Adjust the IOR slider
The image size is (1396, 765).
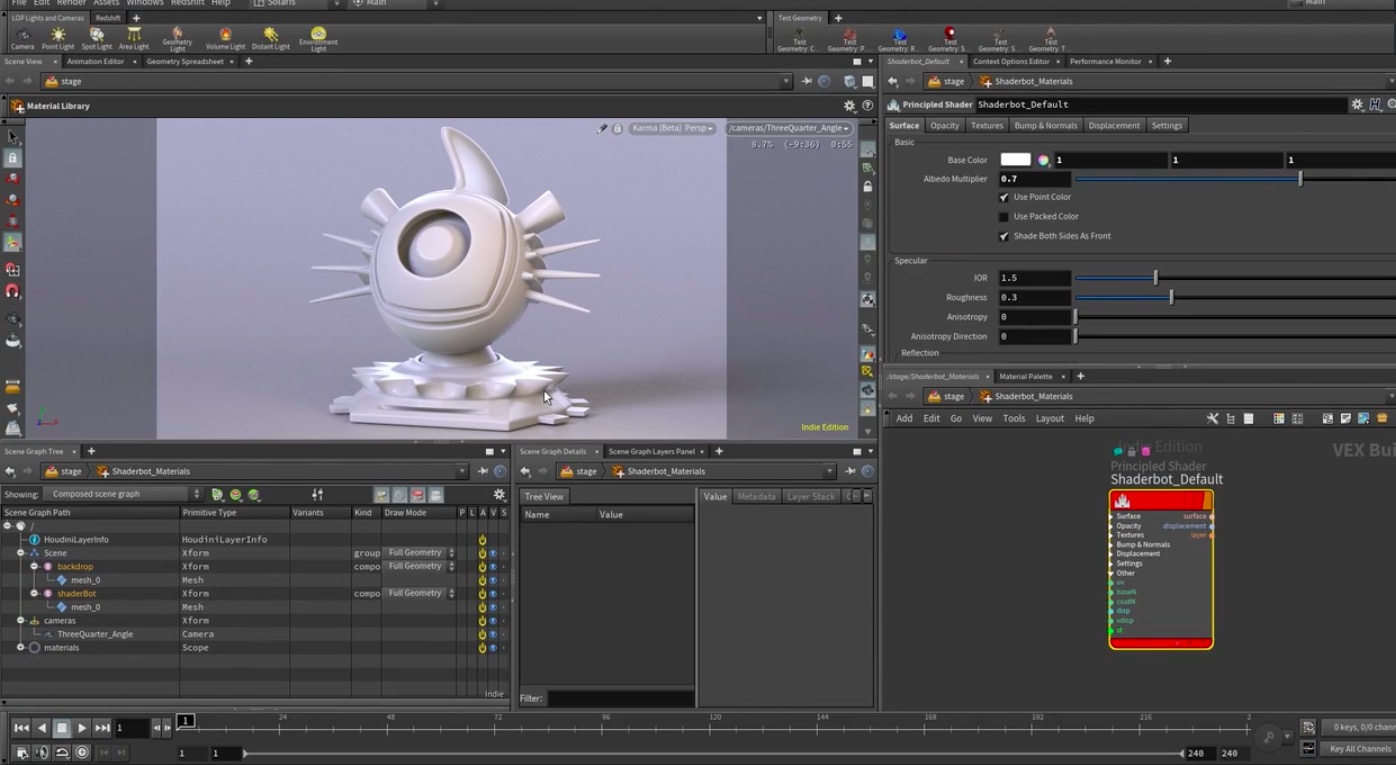coord(1155,278)
